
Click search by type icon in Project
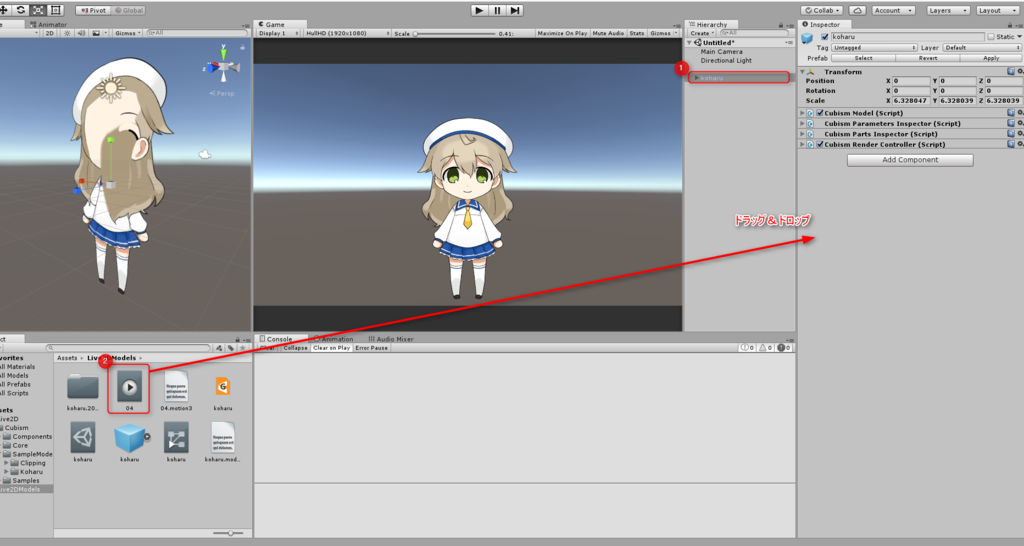[219, 348]
